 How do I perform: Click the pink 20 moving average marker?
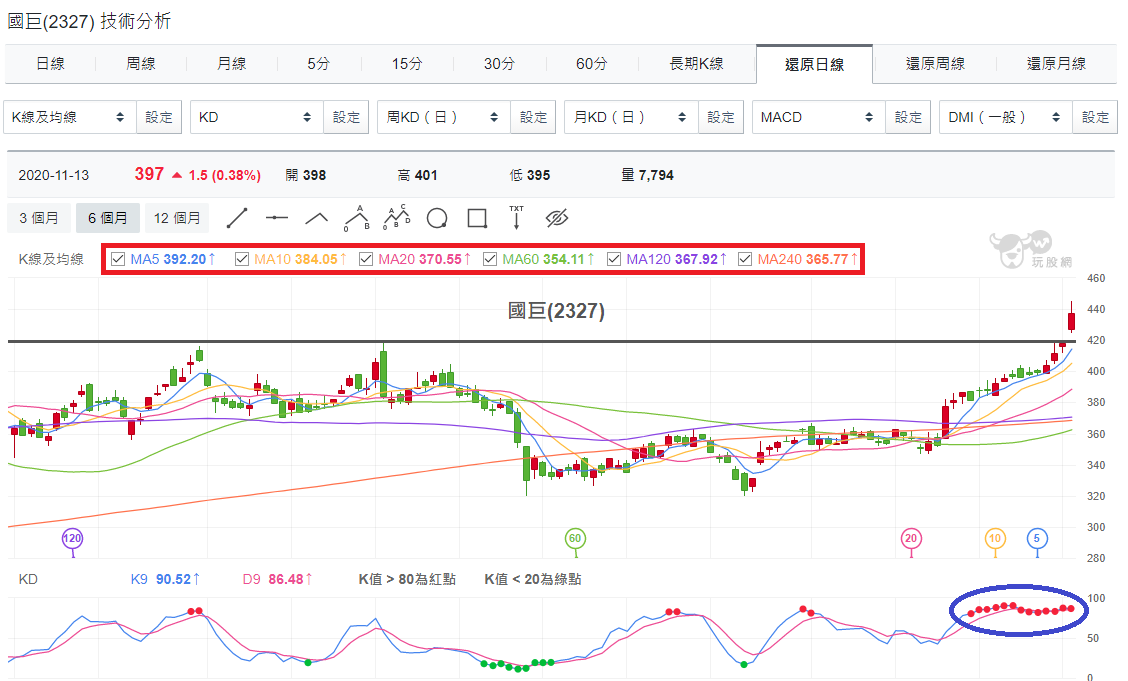pyautogui.click(x=911, y=538)
